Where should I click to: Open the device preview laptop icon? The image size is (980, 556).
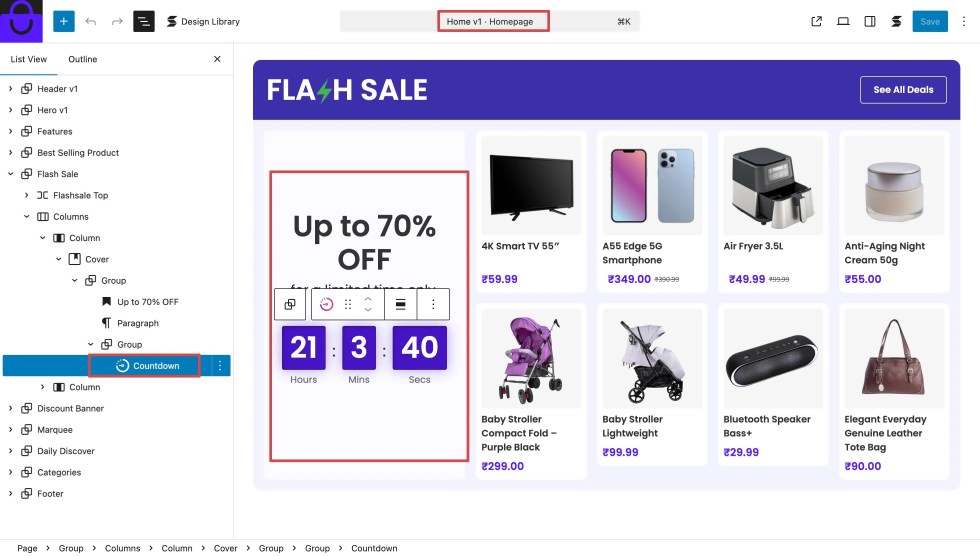843,21
